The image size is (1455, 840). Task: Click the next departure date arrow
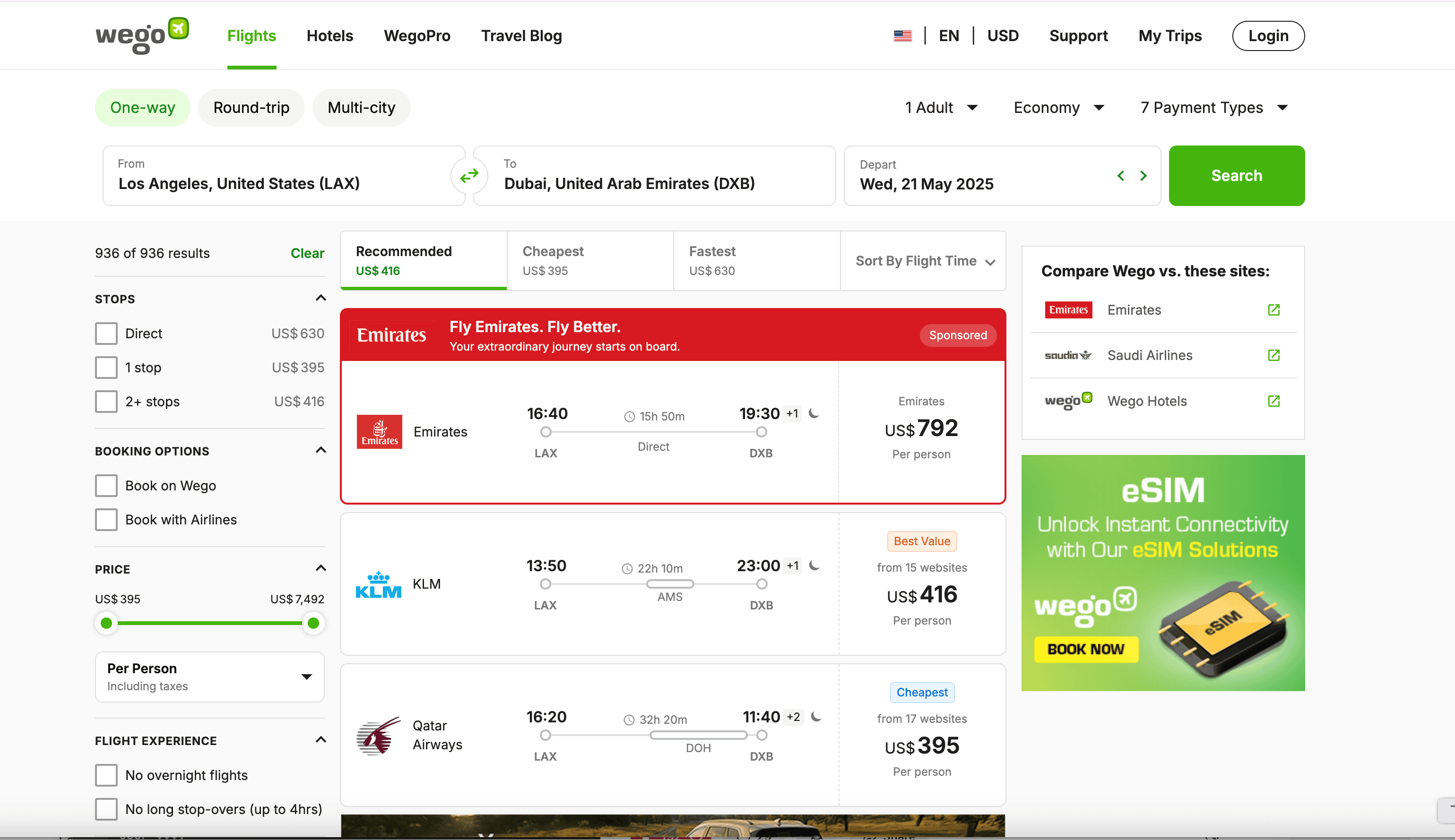pos(1143,176)
